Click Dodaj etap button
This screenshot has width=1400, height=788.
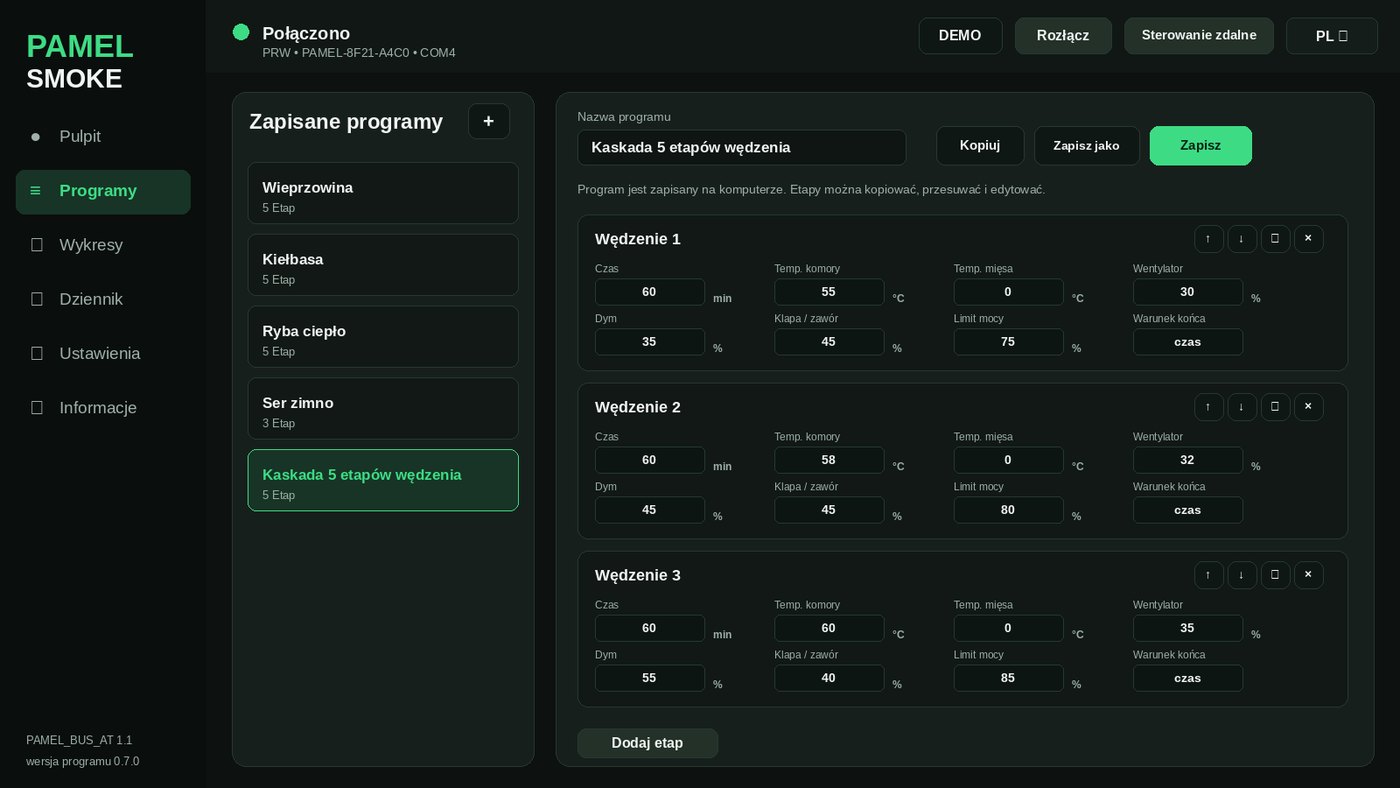pos(647,743)
